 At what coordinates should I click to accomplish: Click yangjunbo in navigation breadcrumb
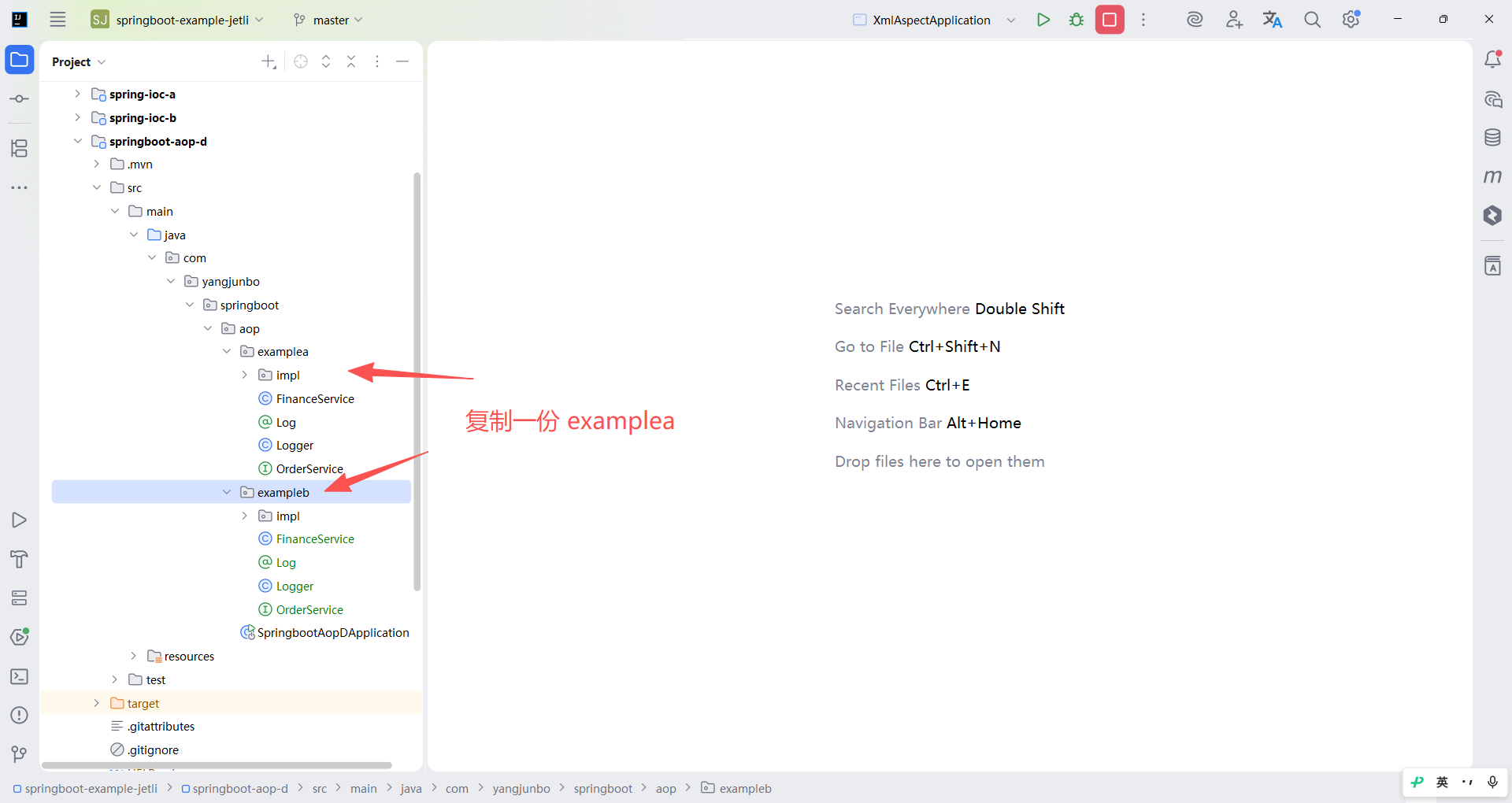(x=521, y=788)
